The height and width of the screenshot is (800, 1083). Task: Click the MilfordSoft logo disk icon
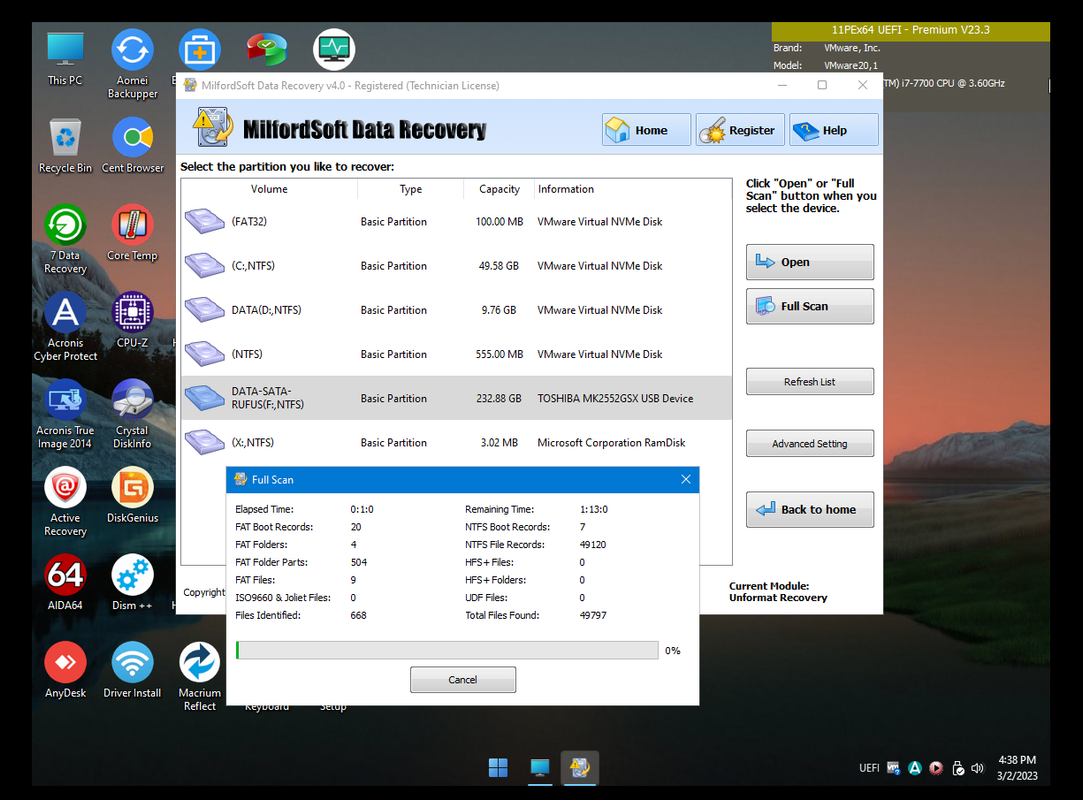[x=213, y=127]
